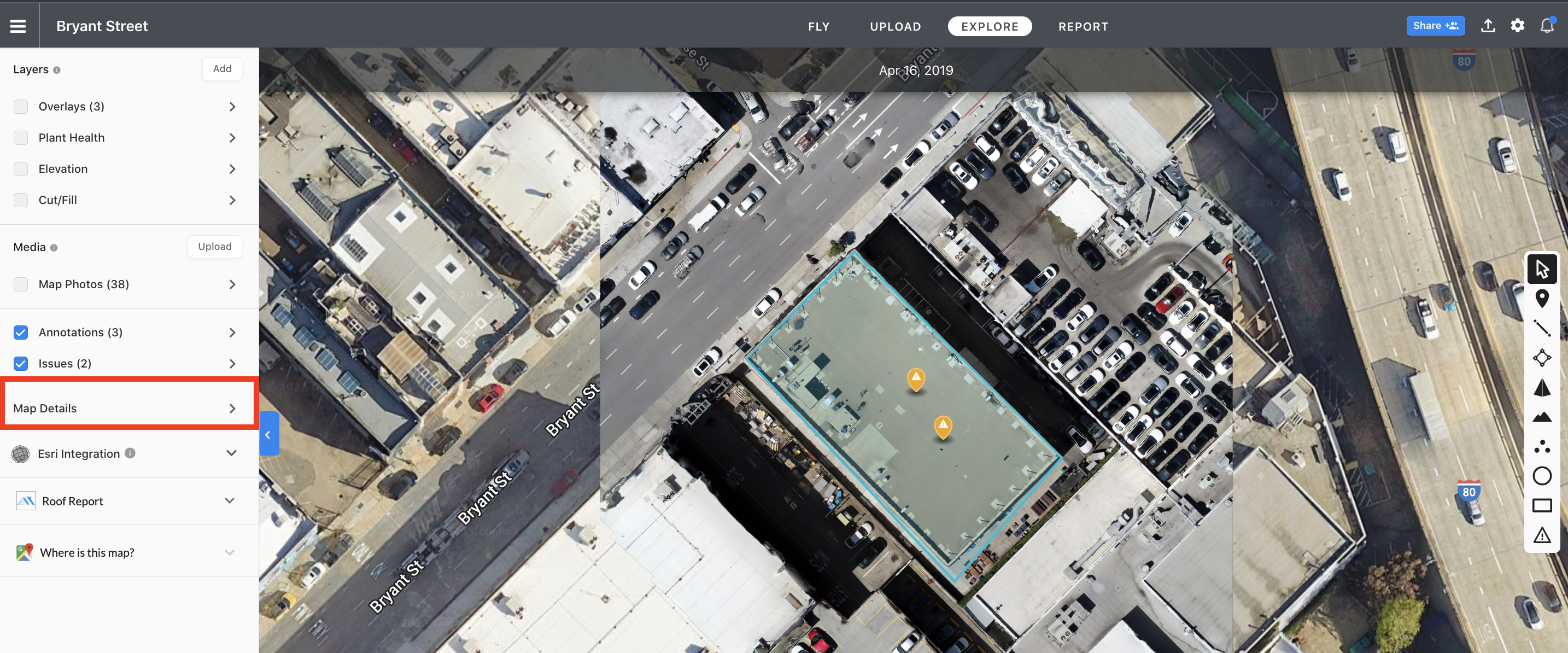
Task: Enable the Elevation layer checkbox
Action: click(x=21, y=169)
